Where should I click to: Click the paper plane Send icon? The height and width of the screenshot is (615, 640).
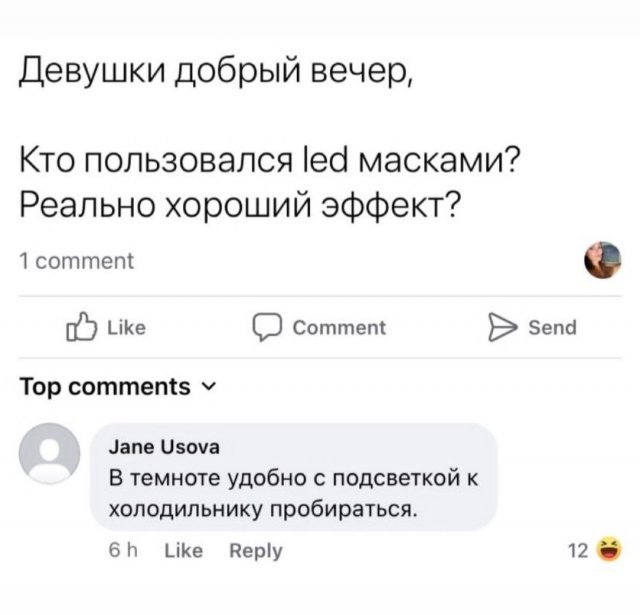click(499, 327)
